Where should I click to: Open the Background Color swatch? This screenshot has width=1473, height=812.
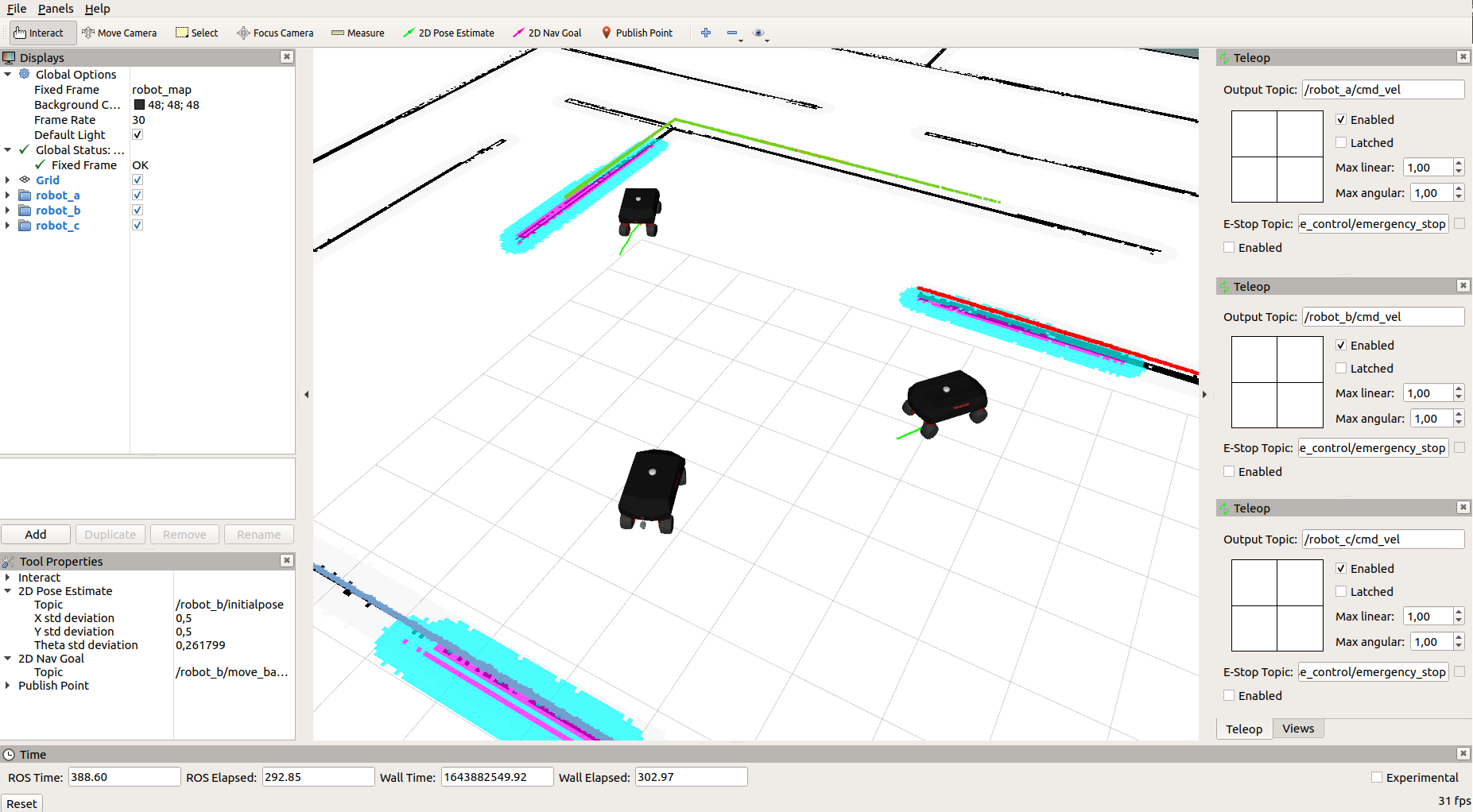point(139,104)
